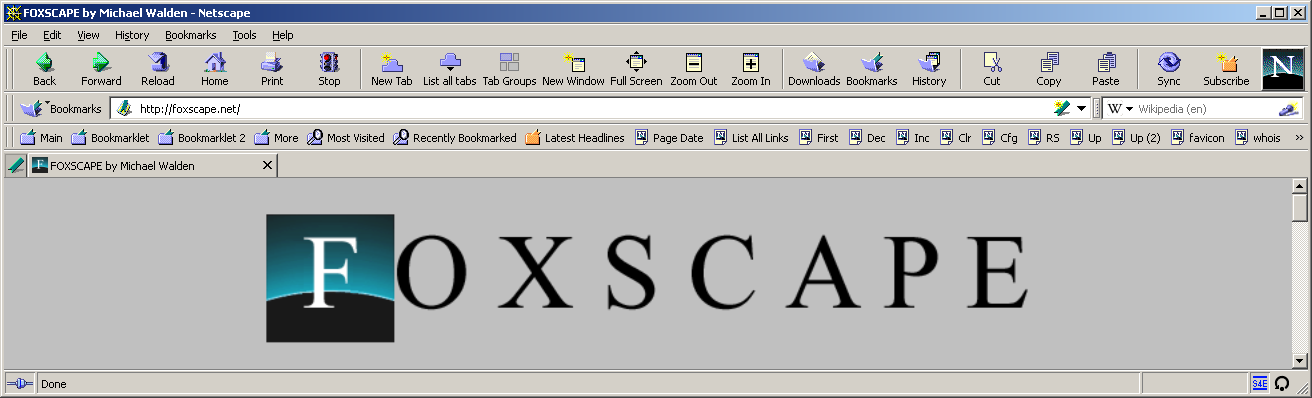
Task: Open the Bookmarks menu in menu bar
Action: tap(190, 35)
